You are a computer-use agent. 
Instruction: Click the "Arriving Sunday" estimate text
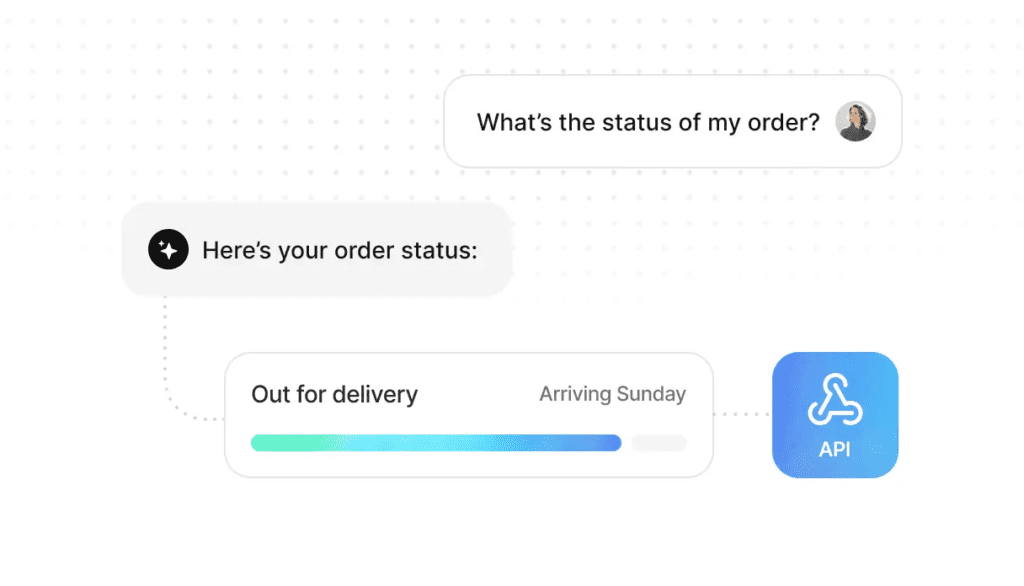[x=612, y=394]
